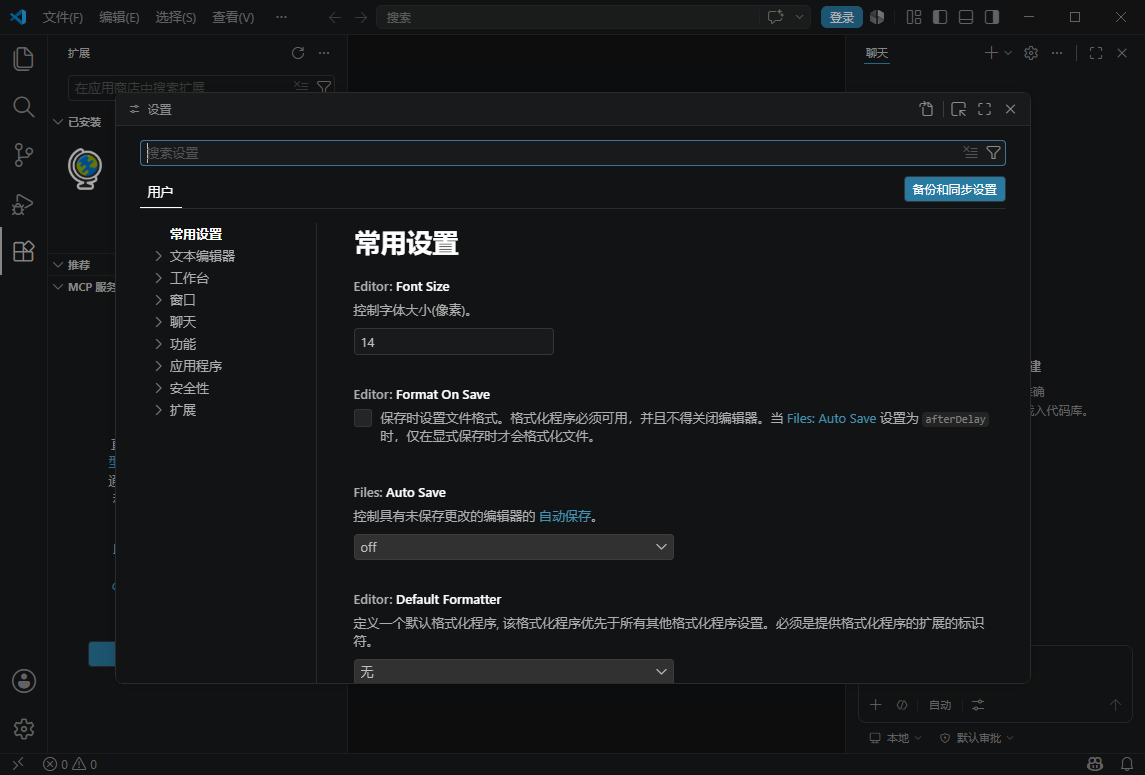1145x775 pixels.
Task: Open Source Control view in activity bar
Action: (x=23, y=155)
